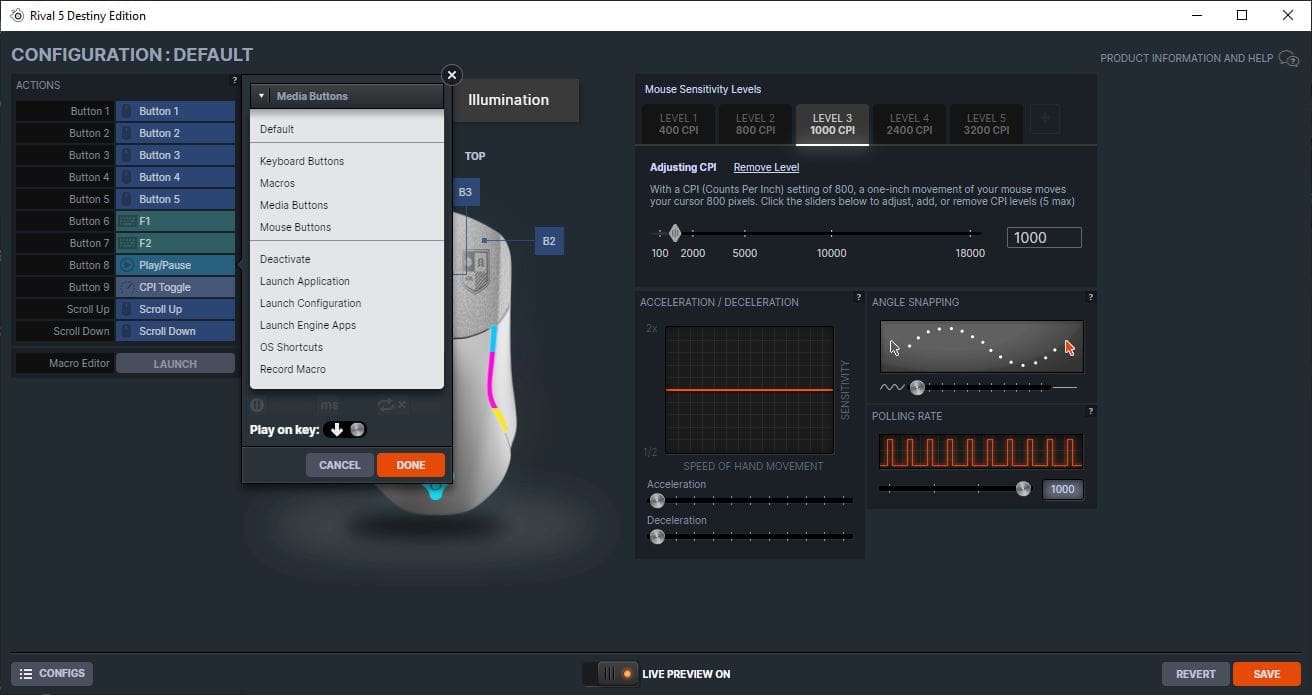Select the Level 3 1000 CPI tab
This screenshot has height=695, width=1312.
click(832, 124)
